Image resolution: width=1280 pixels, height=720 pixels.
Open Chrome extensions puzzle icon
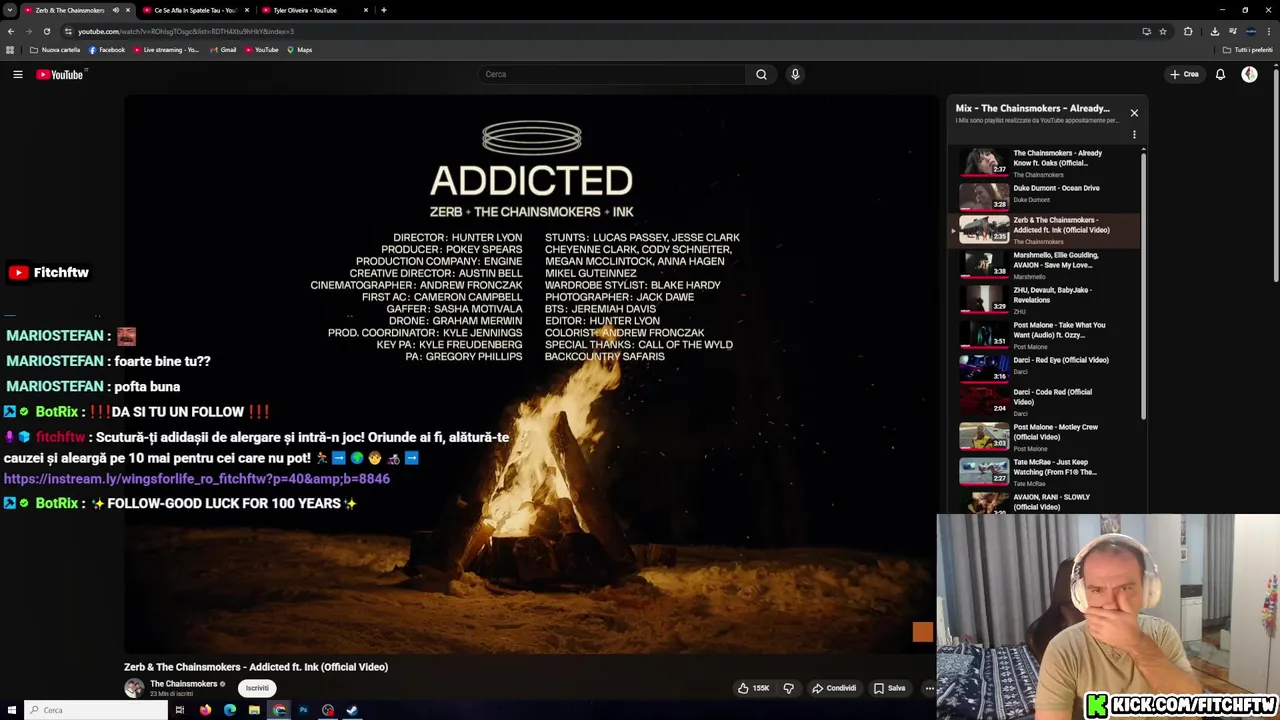pyautogui.click(x=1188, y=31)
